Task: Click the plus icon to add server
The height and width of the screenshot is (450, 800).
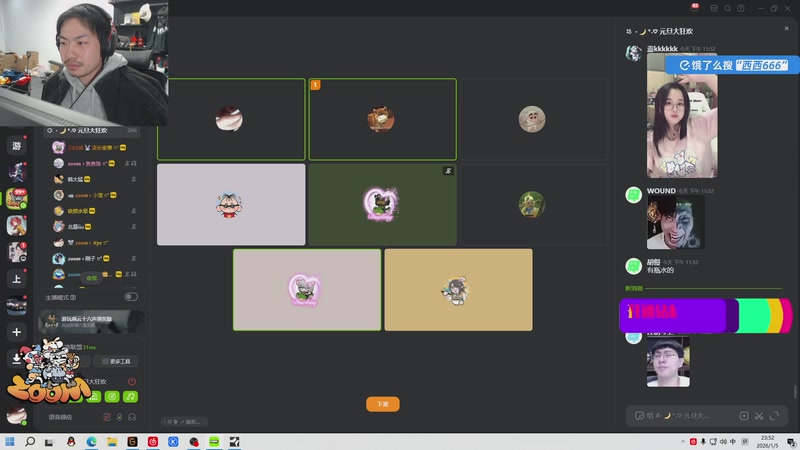Action: (x=16, y=332)
